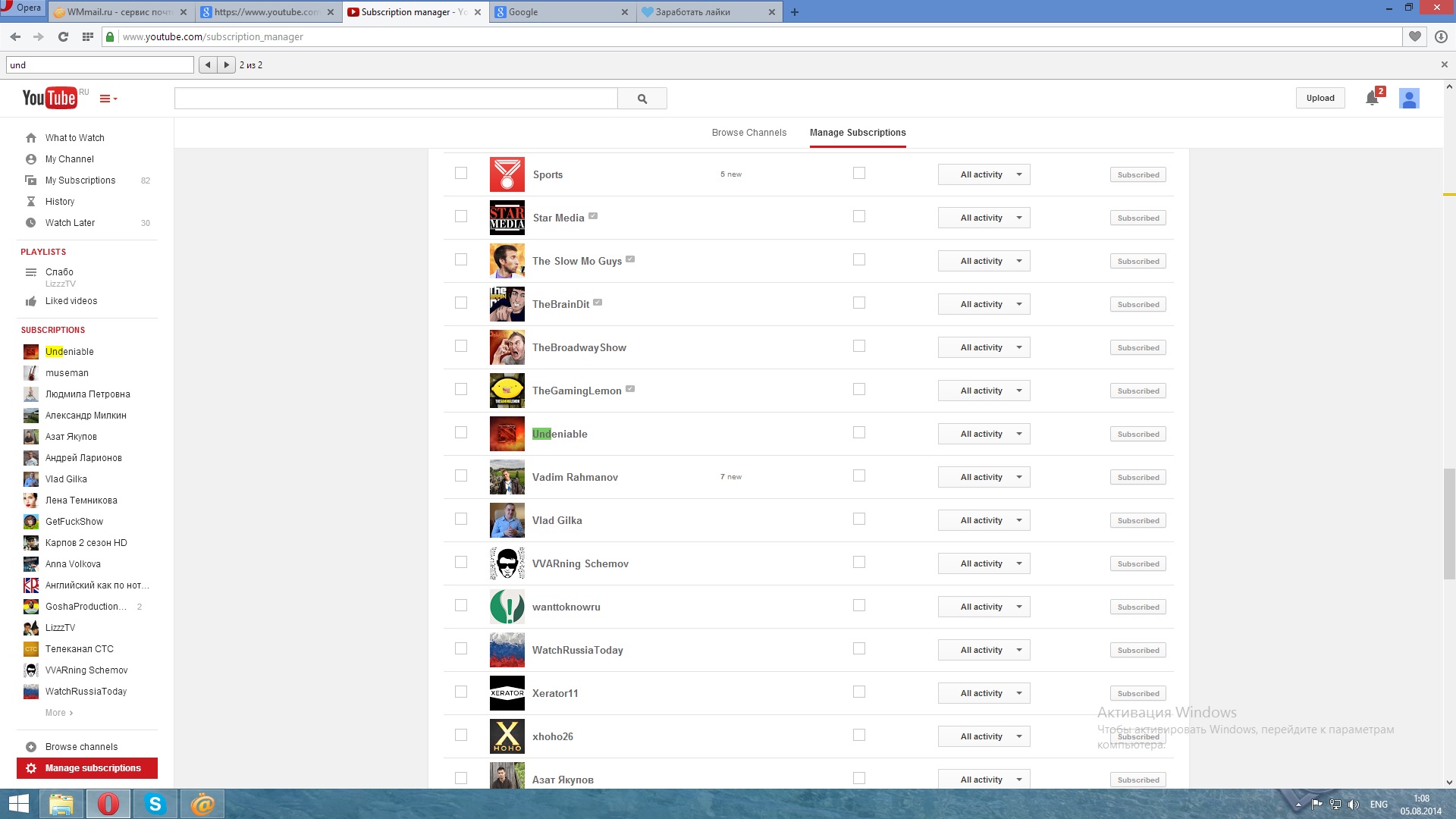Jump to previous find match arrow
1456x819 pixels.
[x=208, y=65]
